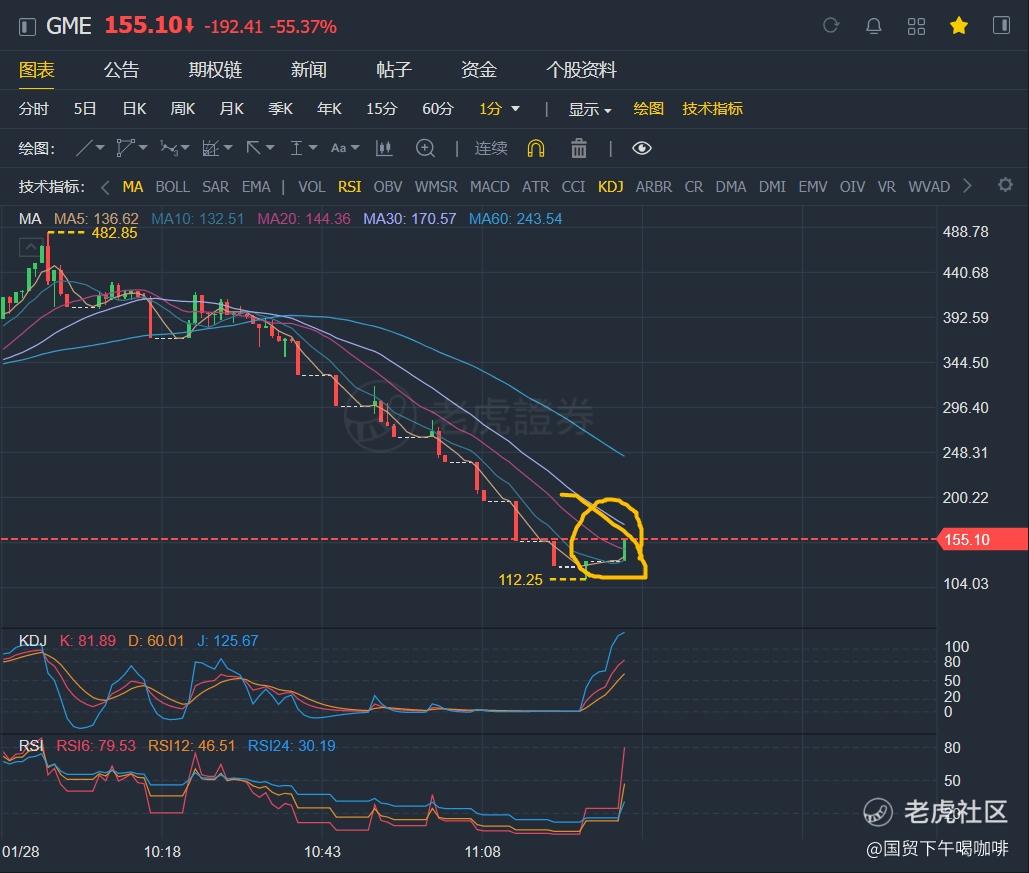1029x873 pixels.
Task: Toggle the RSI indicator
Action: click(349, 186)
